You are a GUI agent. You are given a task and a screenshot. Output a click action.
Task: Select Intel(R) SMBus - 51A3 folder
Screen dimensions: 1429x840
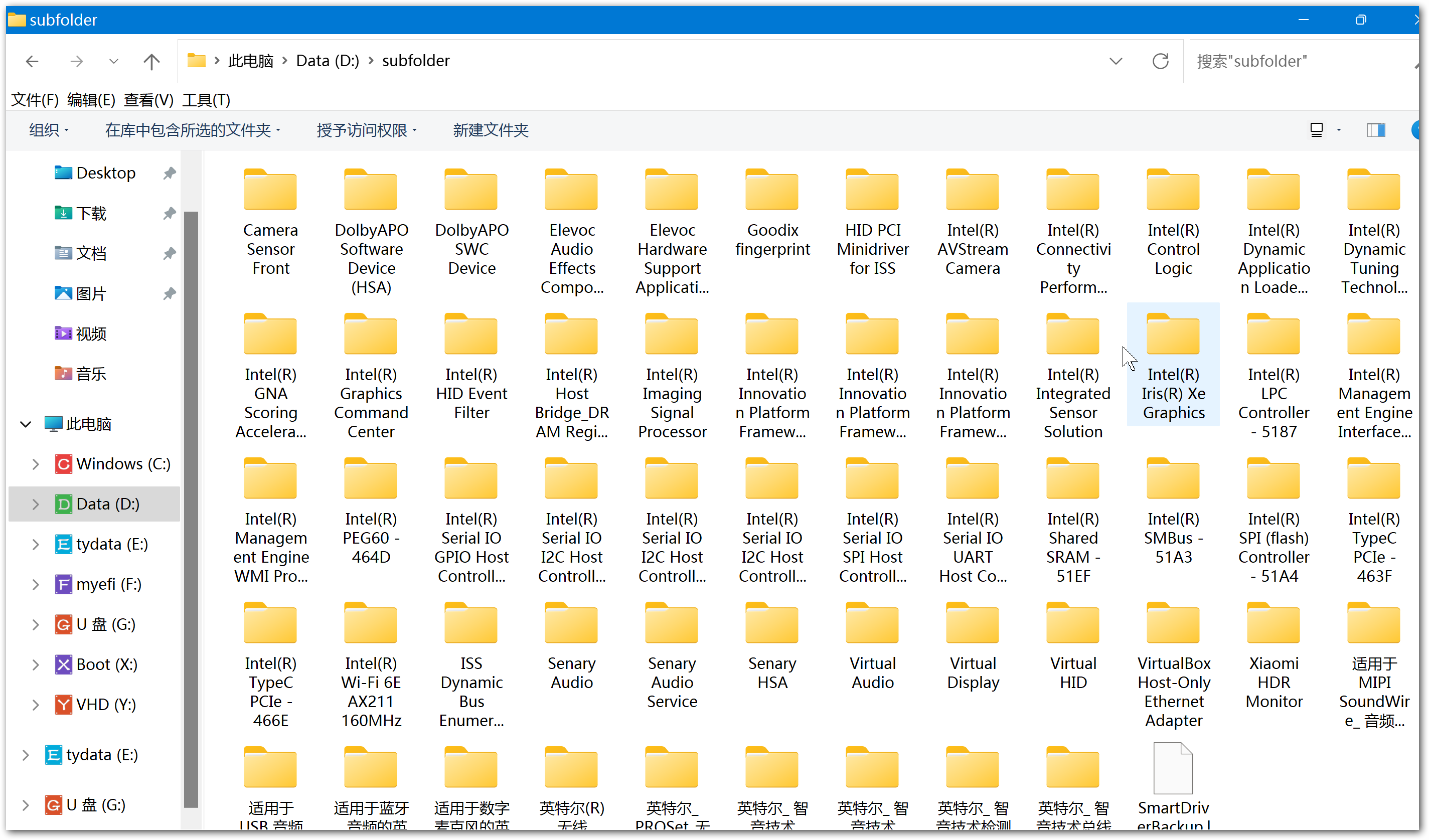tap(1173, 512)
